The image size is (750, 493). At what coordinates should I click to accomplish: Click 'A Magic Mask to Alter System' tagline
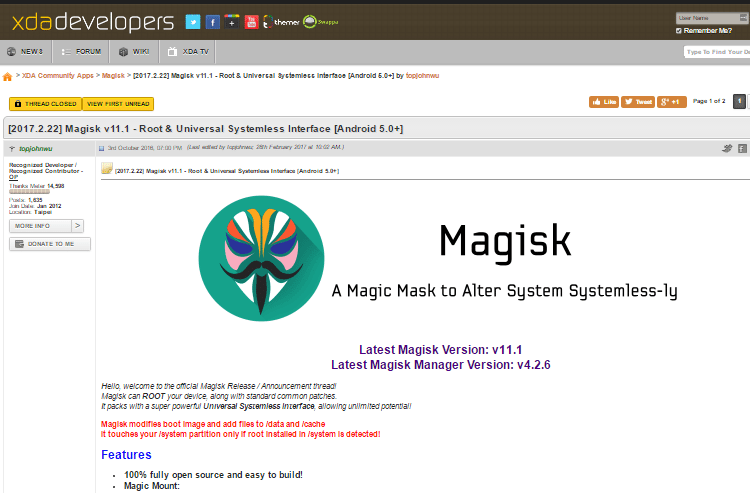[x=505, y=291]
